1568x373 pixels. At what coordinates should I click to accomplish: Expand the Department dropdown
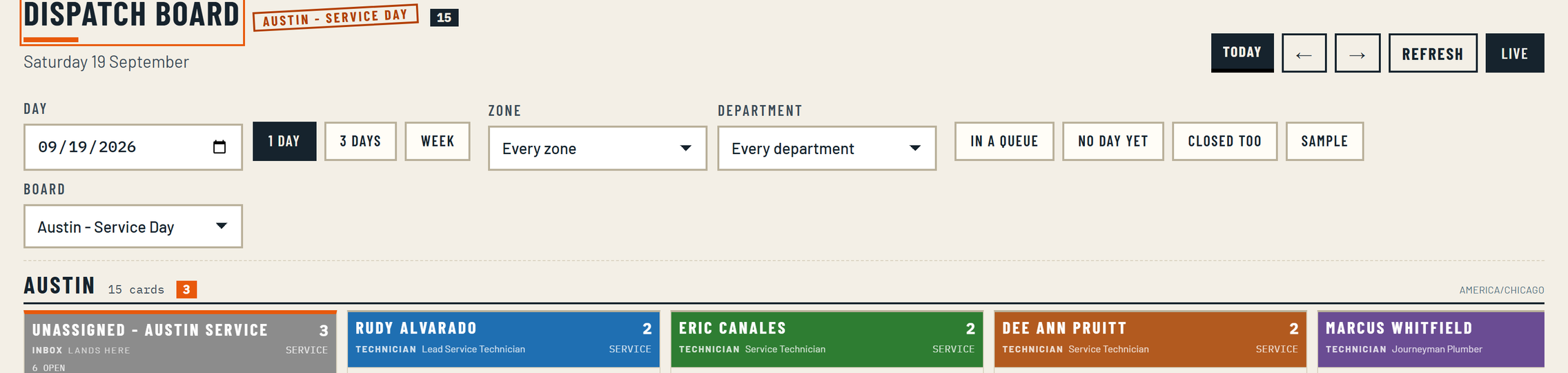click(x=827, y=149)
